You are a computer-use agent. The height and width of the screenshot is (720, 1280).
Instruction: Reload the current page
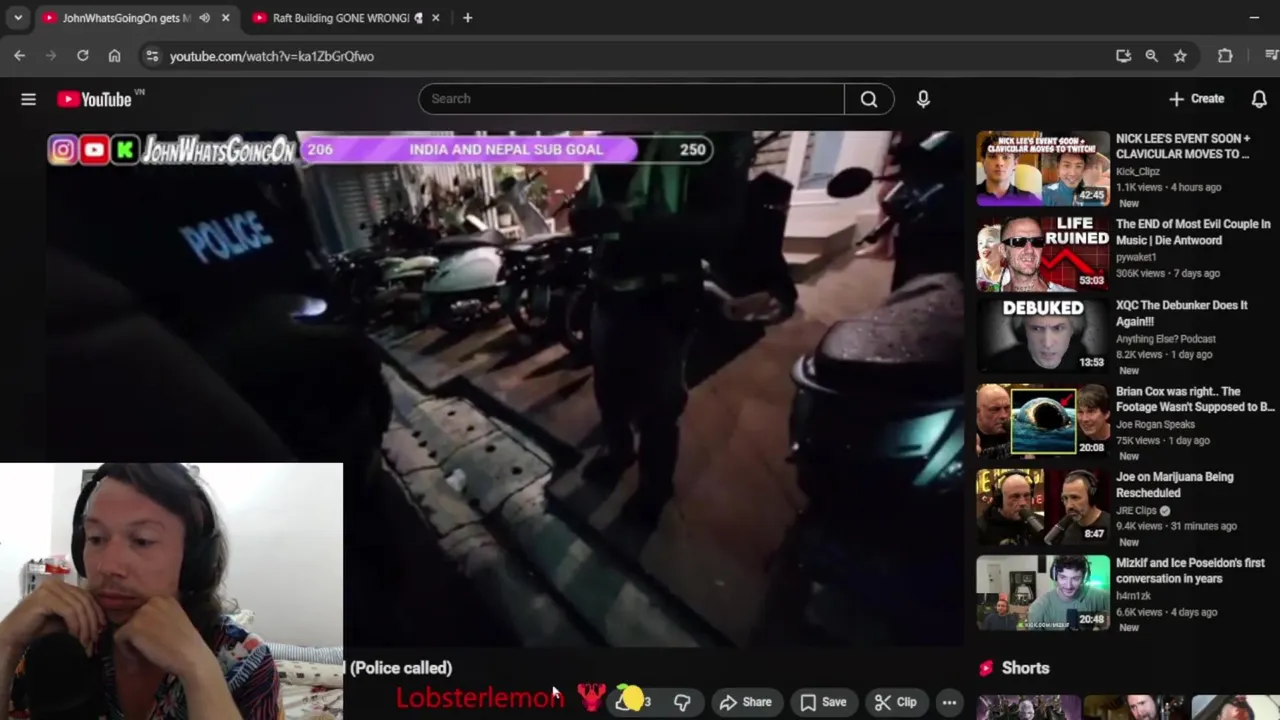(83, 56)
